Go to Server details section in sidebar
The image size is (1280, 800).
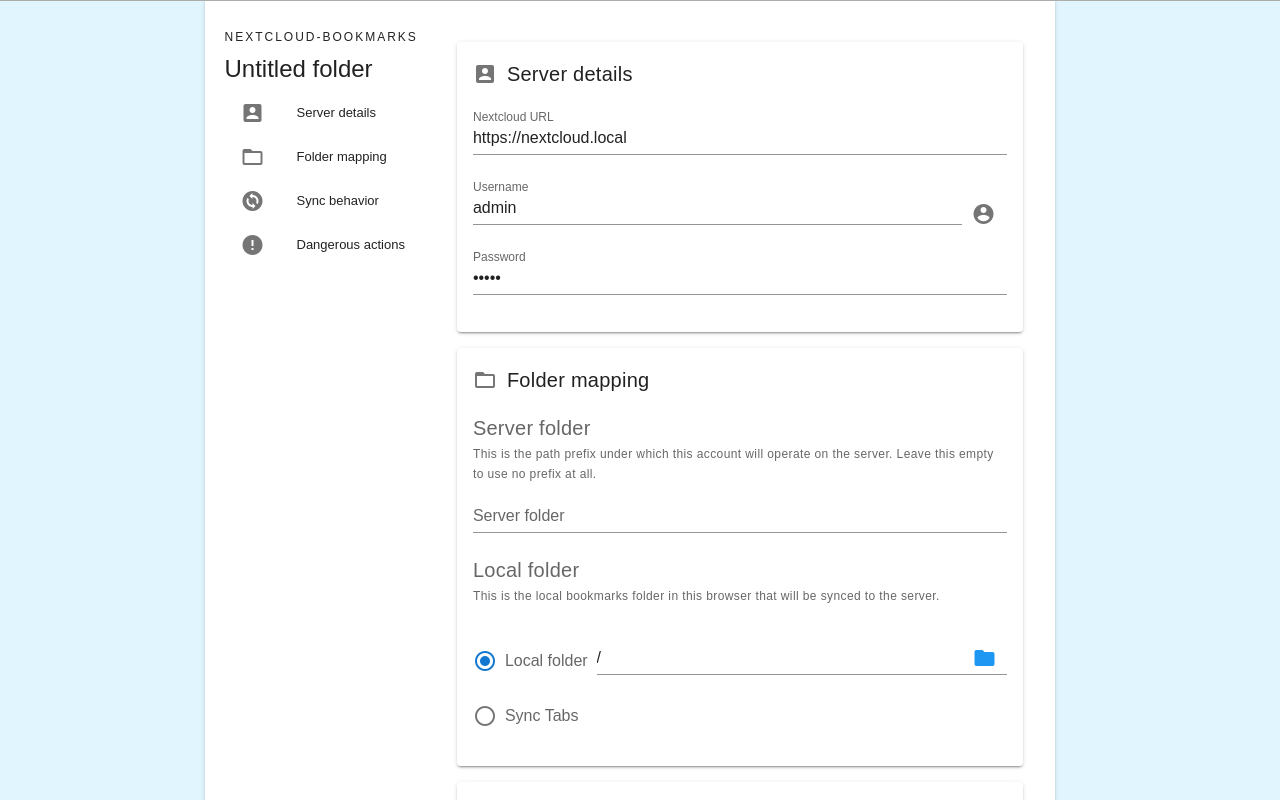tap(336, 113)
